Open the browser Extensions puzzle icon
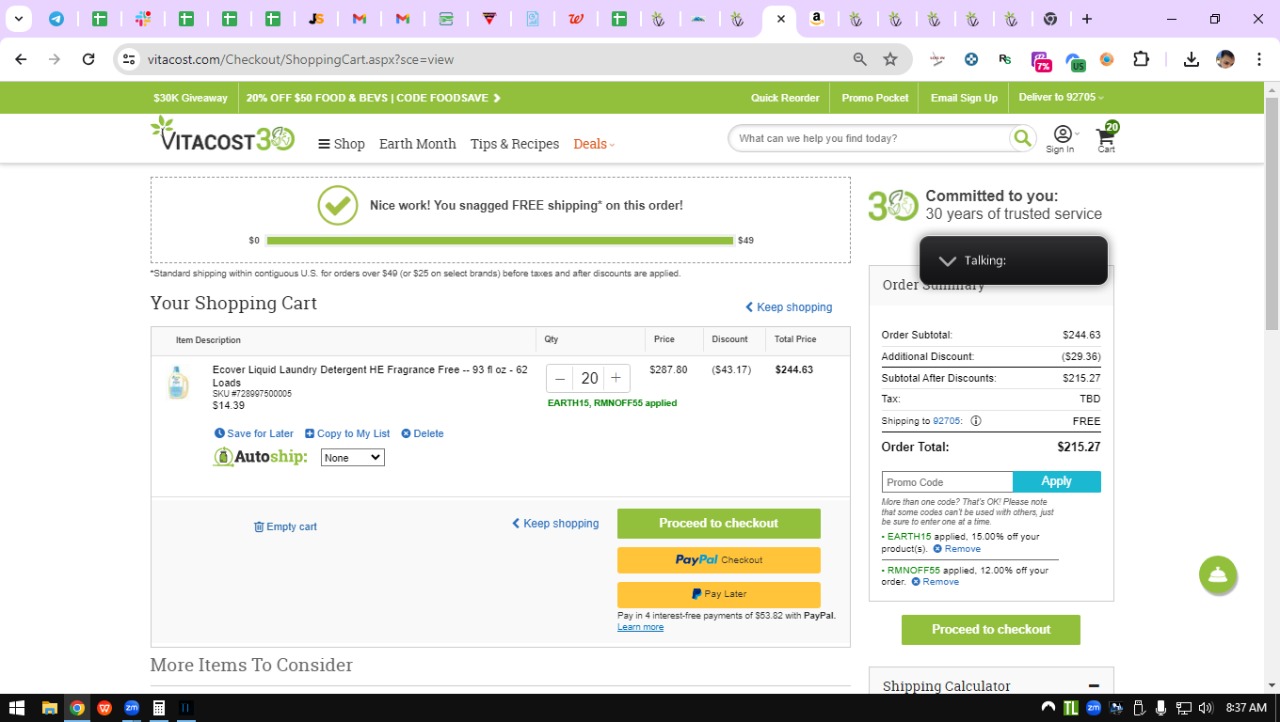This screenshot has height=722, width=1280. point(1141,59)
